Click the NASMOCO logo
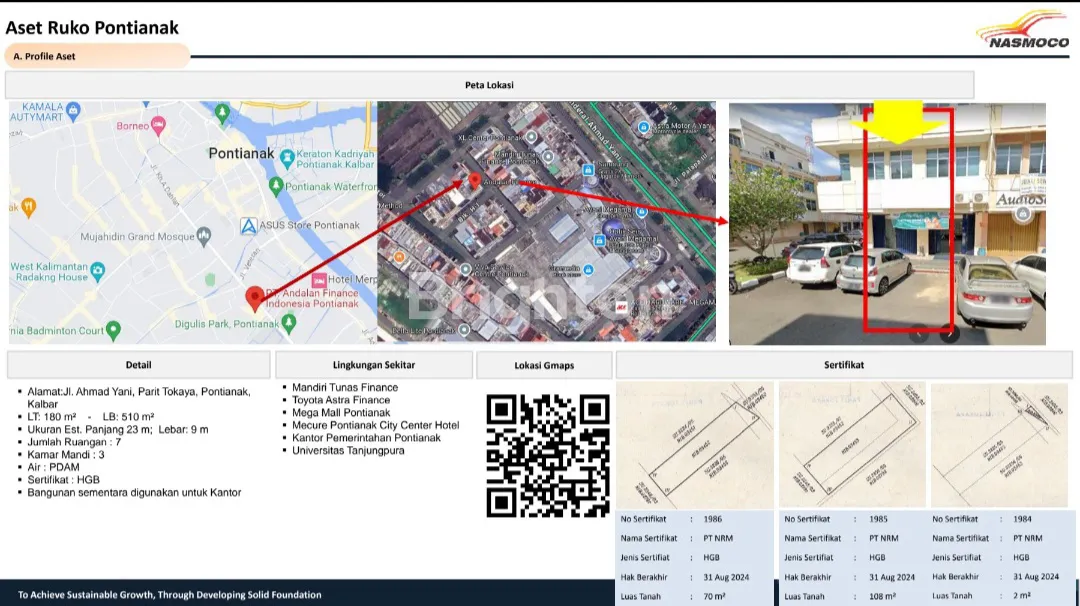Screen dimensions: 1080x606 [x=1022, y=30]
